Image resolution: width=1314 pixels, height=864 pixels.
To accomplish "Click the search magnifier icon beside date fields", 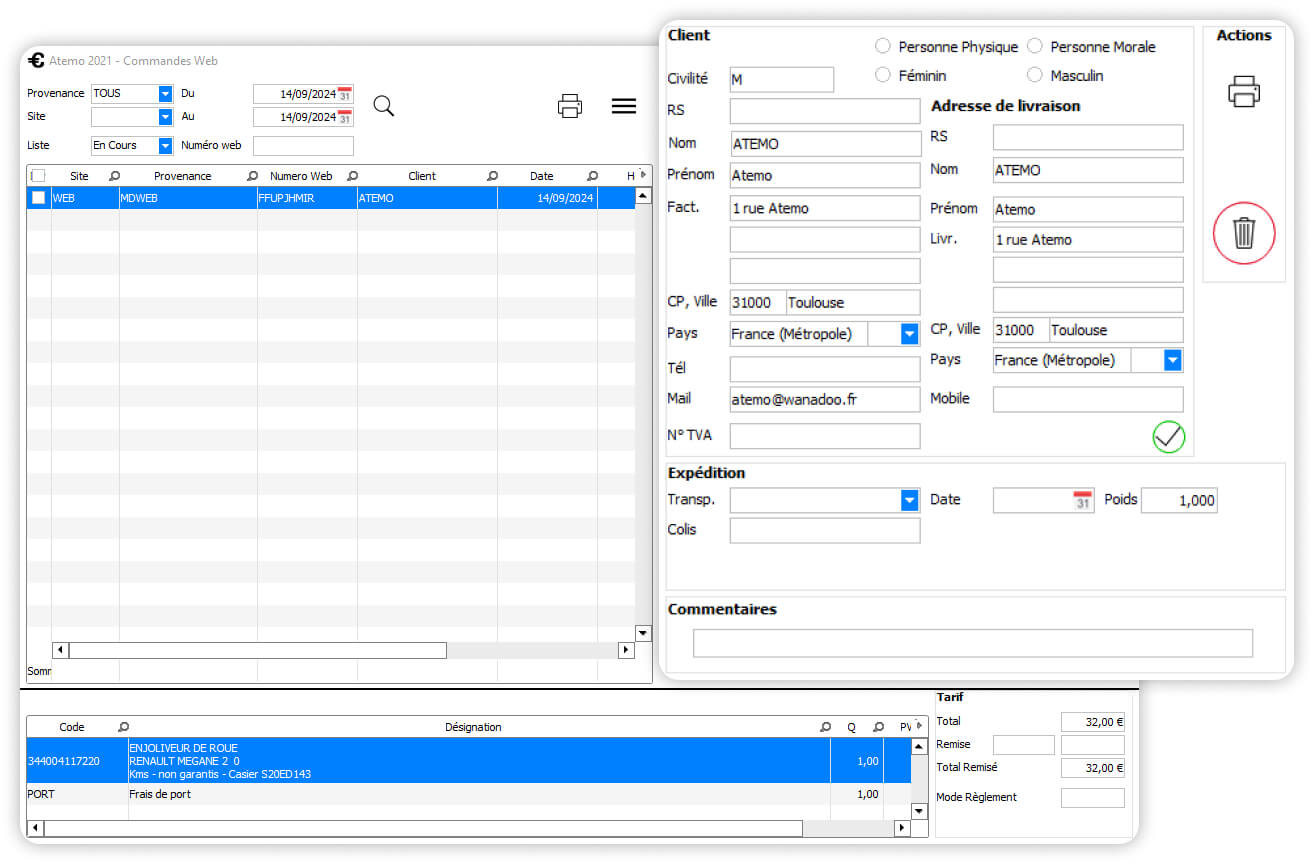I will tap(383, 105).
